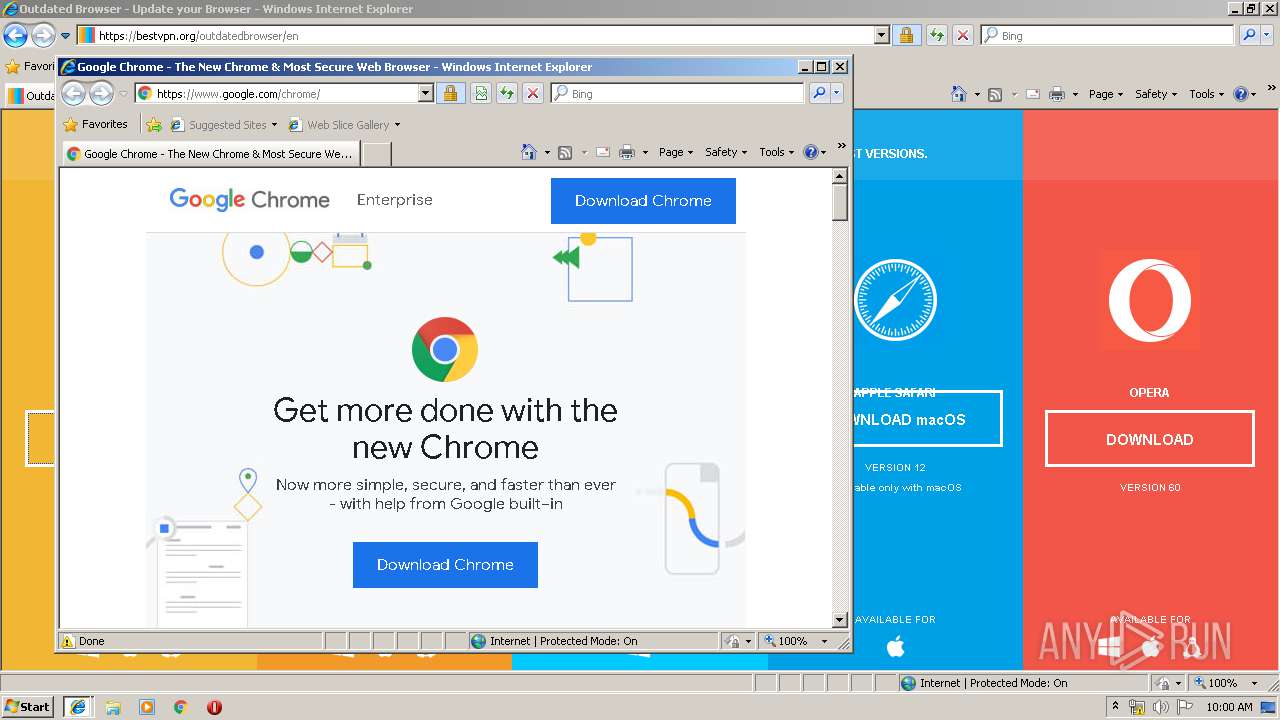Click the Opera DOWNLOAD button
The image size is (1280, 720).
pyautogui.click(x=1150, y=439)
